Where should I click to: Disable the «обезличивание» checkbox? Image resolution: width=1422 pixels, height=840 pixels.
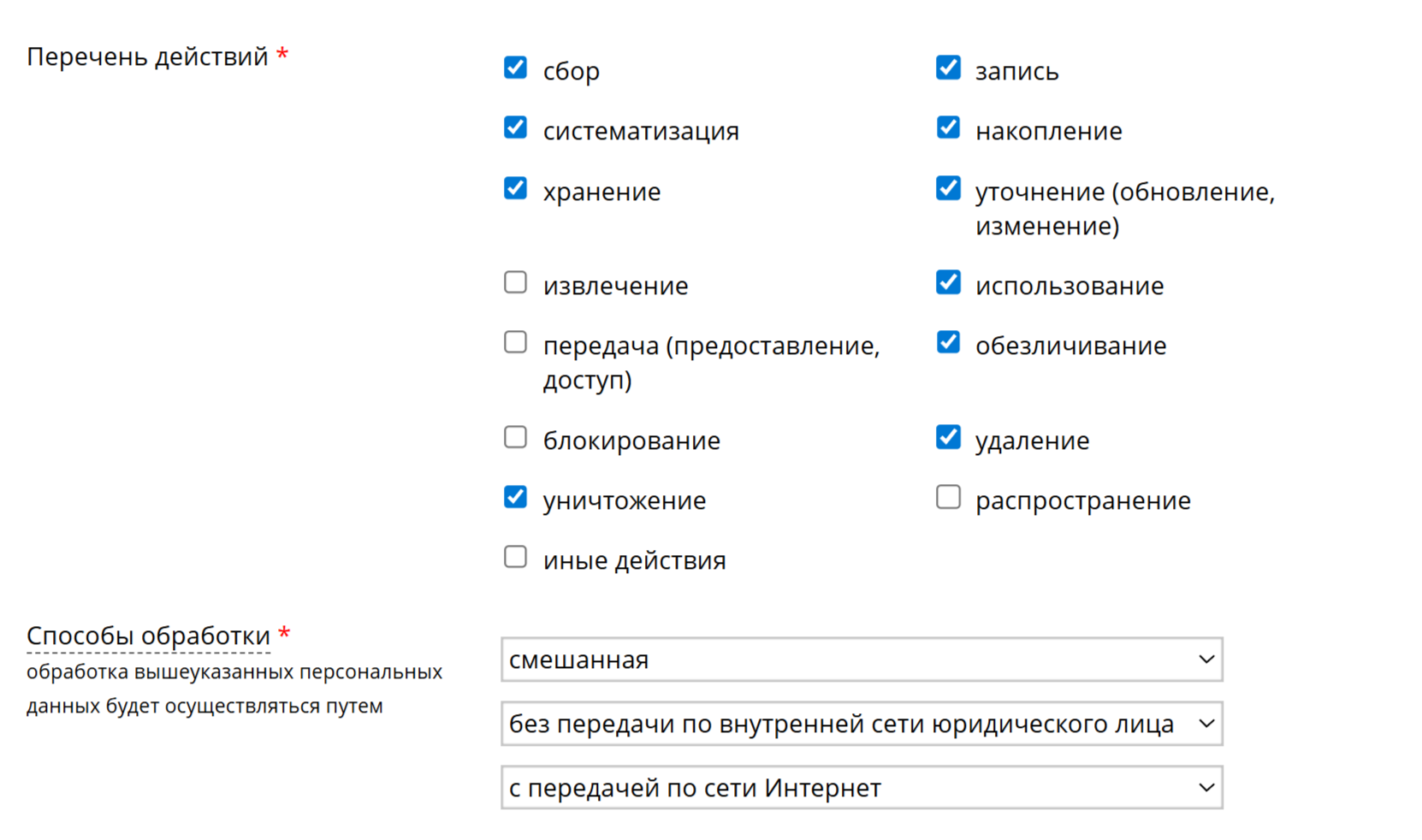point(948,342)
